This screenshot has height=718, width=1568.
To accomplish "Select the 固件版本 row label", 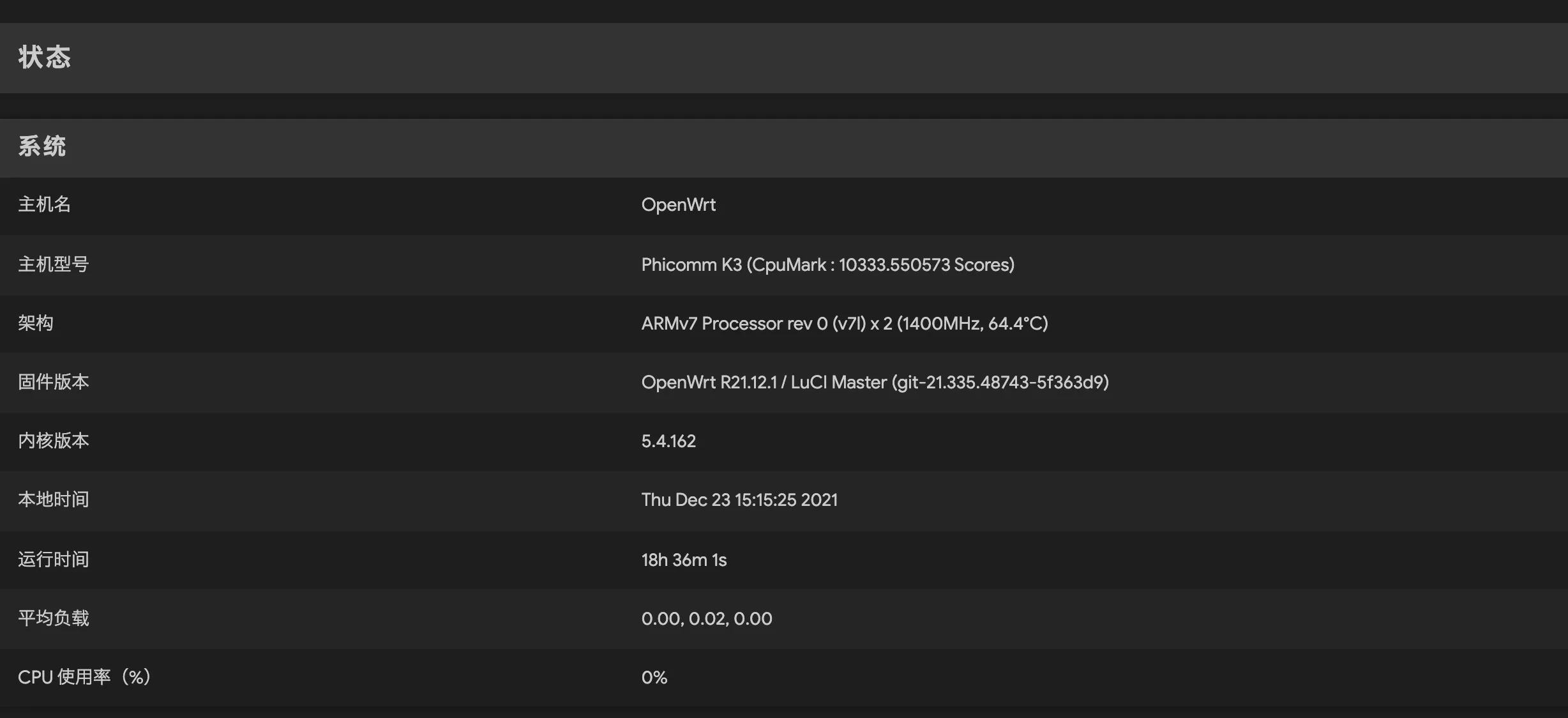I will coord(53,382).
